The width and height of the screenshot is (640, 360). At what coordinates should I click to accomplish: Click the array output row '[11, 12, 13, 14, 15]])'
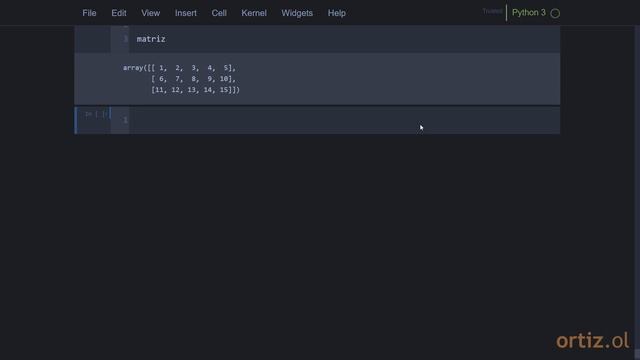(x=196, y=90)
